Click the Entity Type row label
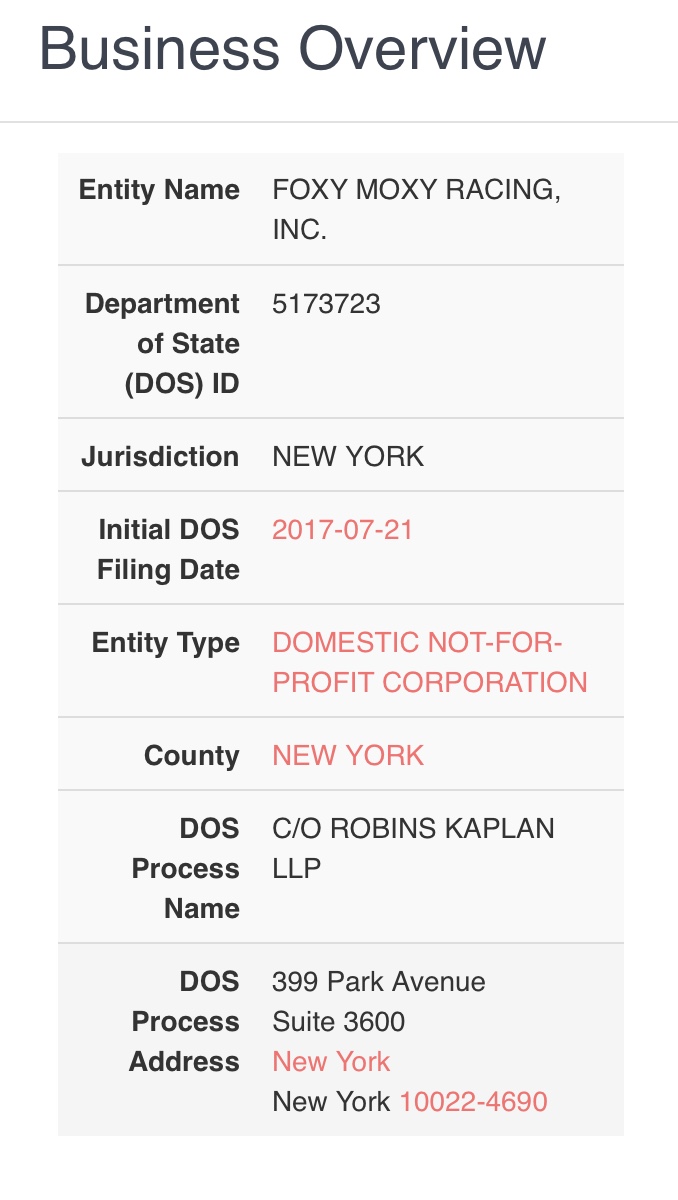 (166, 642)
